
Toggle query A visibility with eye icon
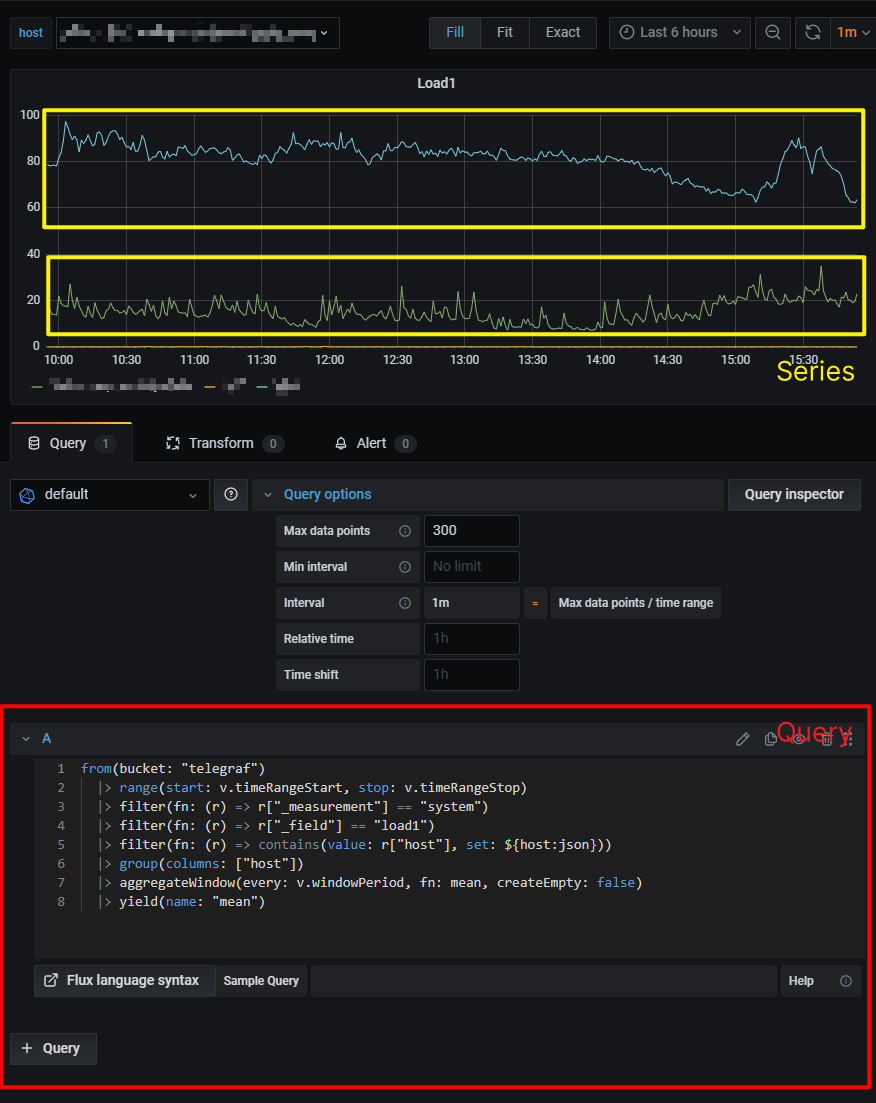point(798,739)
